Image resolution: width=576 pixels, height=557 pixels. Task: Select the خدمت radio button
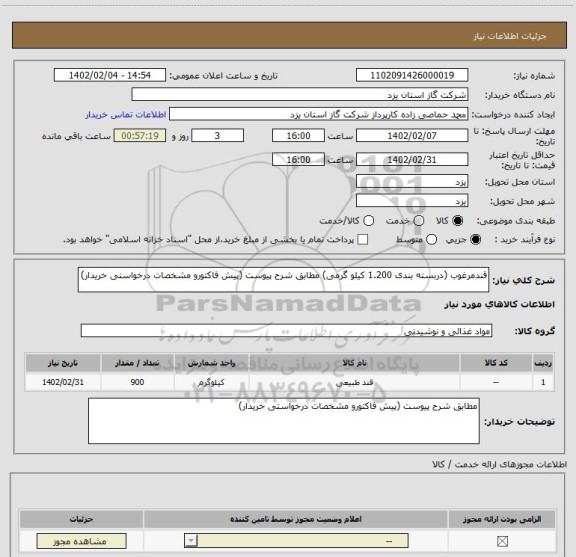[x=419, y=220]
